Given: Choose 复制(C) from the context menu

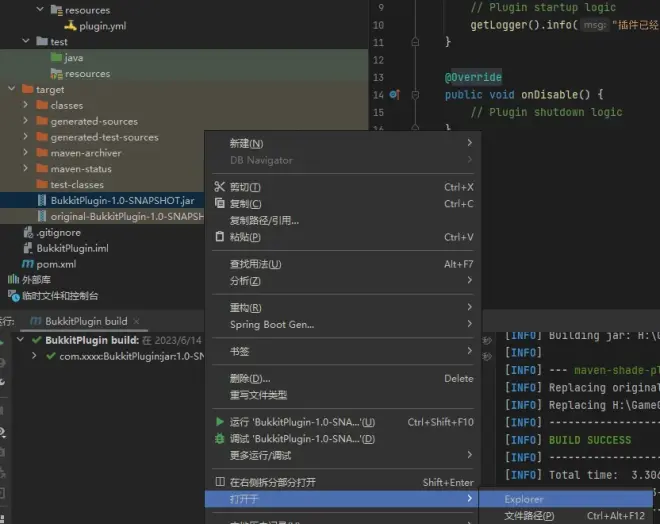Looking at the screenshot, I should (343, 204).
